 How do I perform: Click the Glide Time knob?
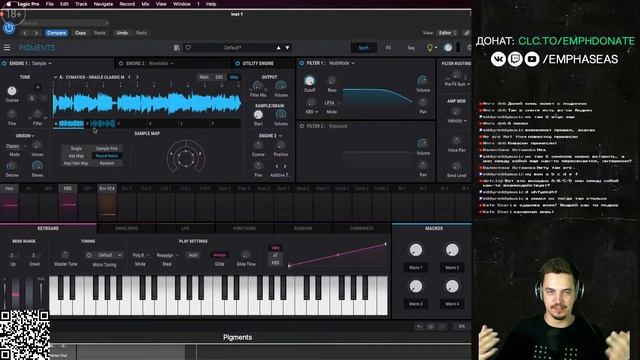coord(245,255)
